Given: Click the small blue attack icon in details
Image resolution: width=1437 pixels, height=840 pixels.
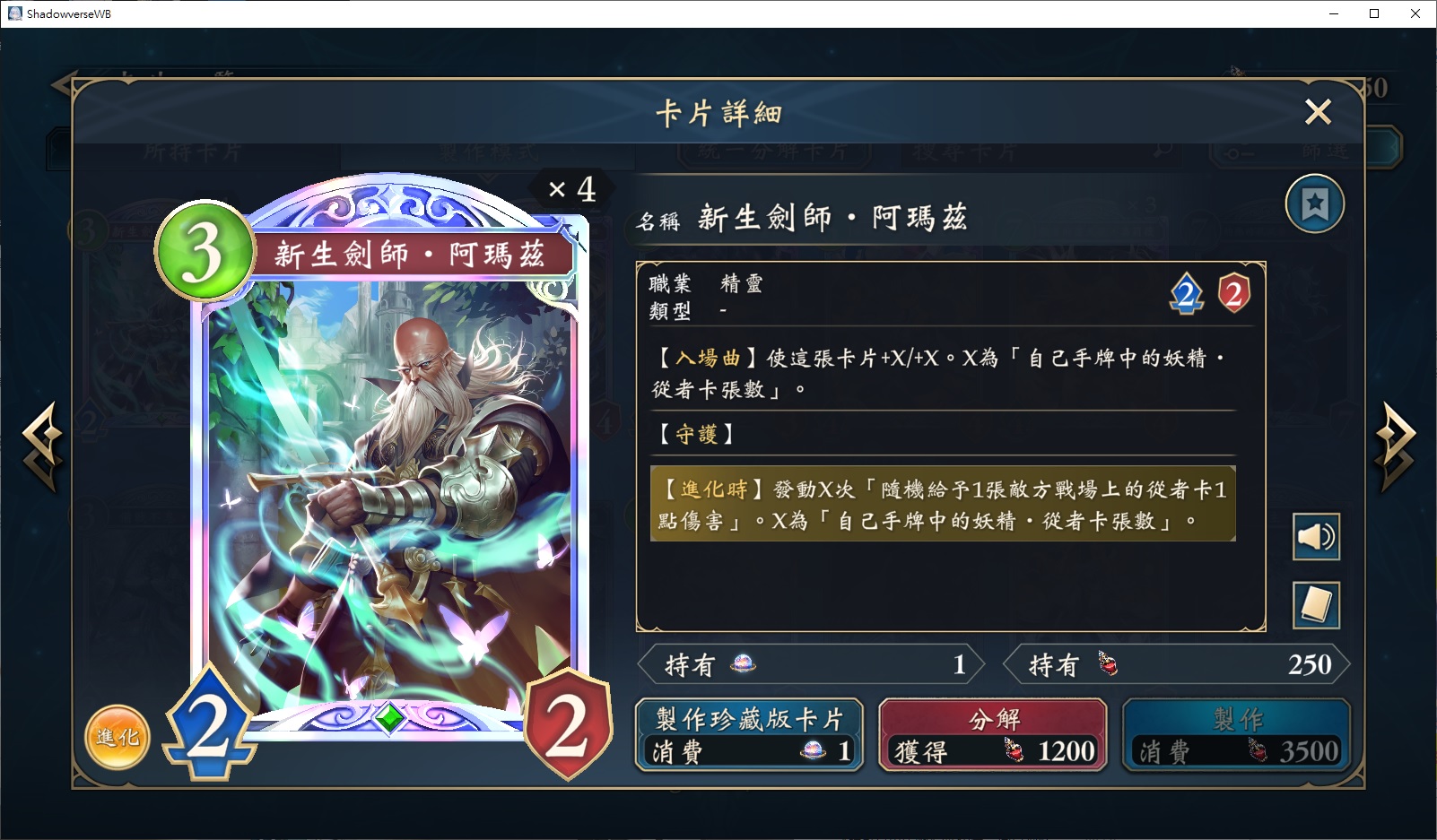Looking at the screenshot, I should [1187, 293].
